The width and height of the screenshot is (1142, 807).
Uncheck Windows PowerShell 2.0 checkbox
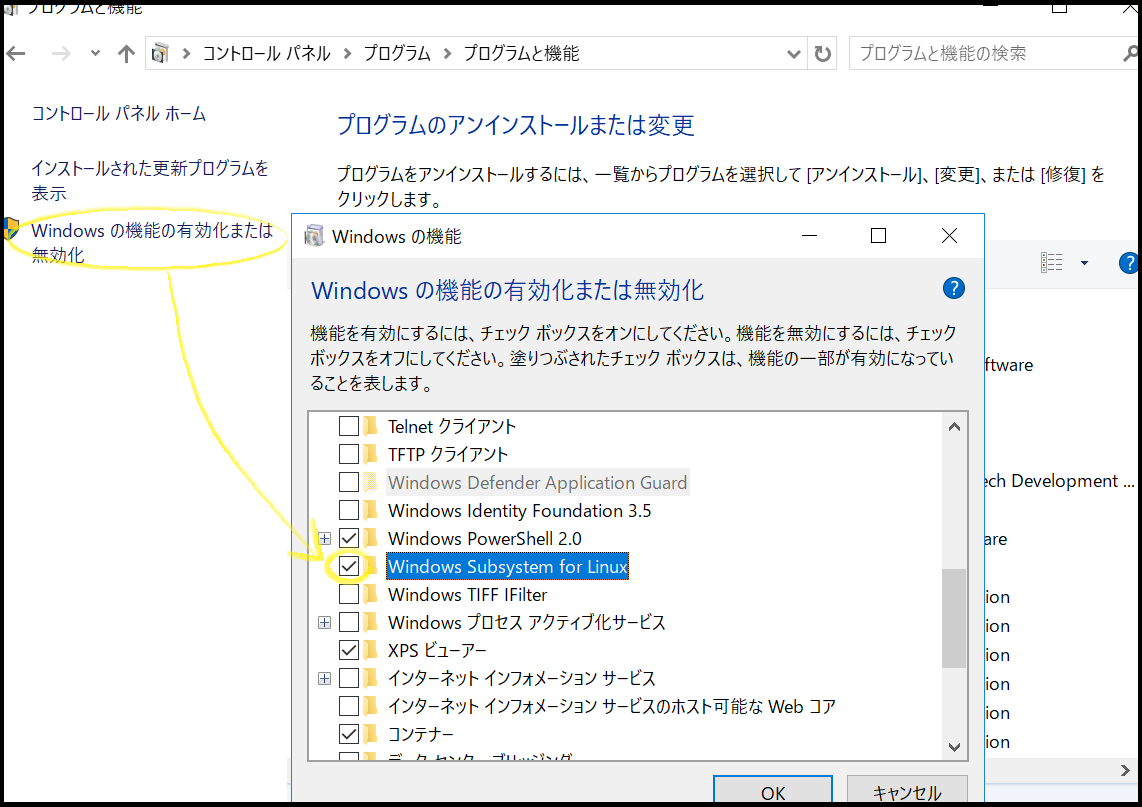tap(349, 538)
